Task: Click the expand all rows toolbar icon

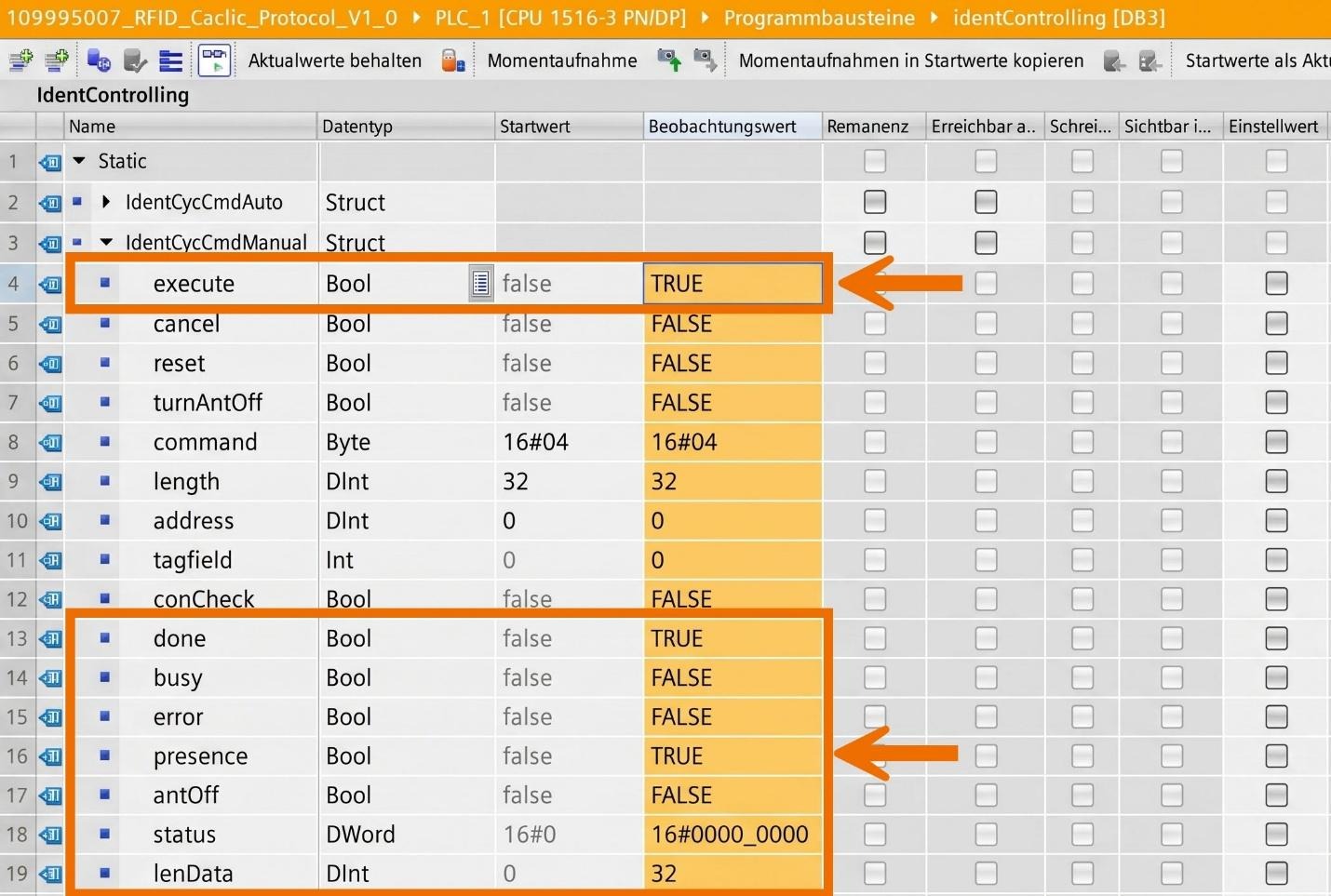Action: pos(171,61)
